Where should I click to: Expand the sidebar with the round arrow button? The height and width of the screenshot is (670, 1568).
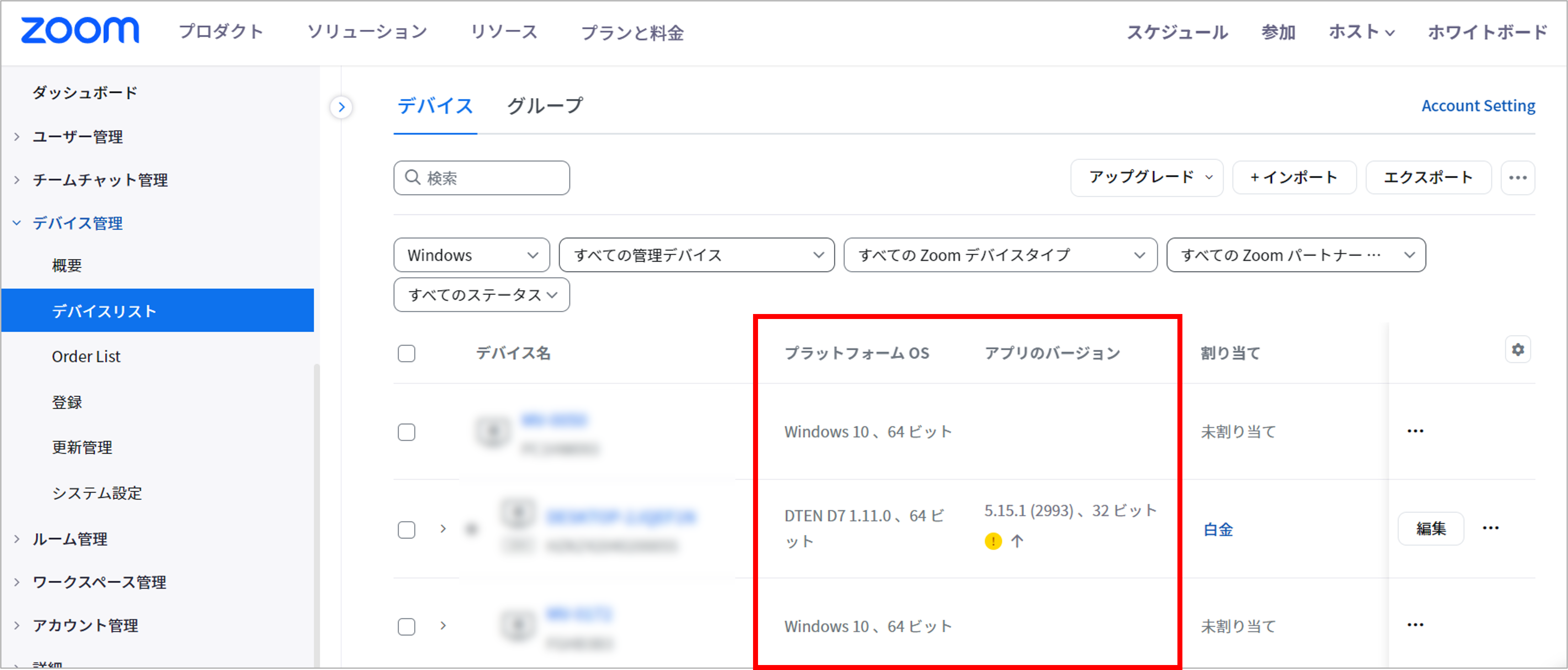tap(341, 108)
